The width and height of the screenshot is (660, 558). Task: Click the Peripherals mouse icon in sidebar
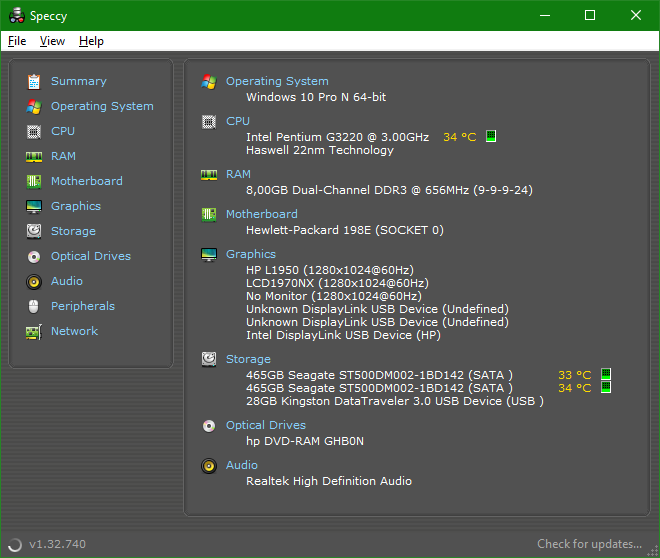point(34,306)
